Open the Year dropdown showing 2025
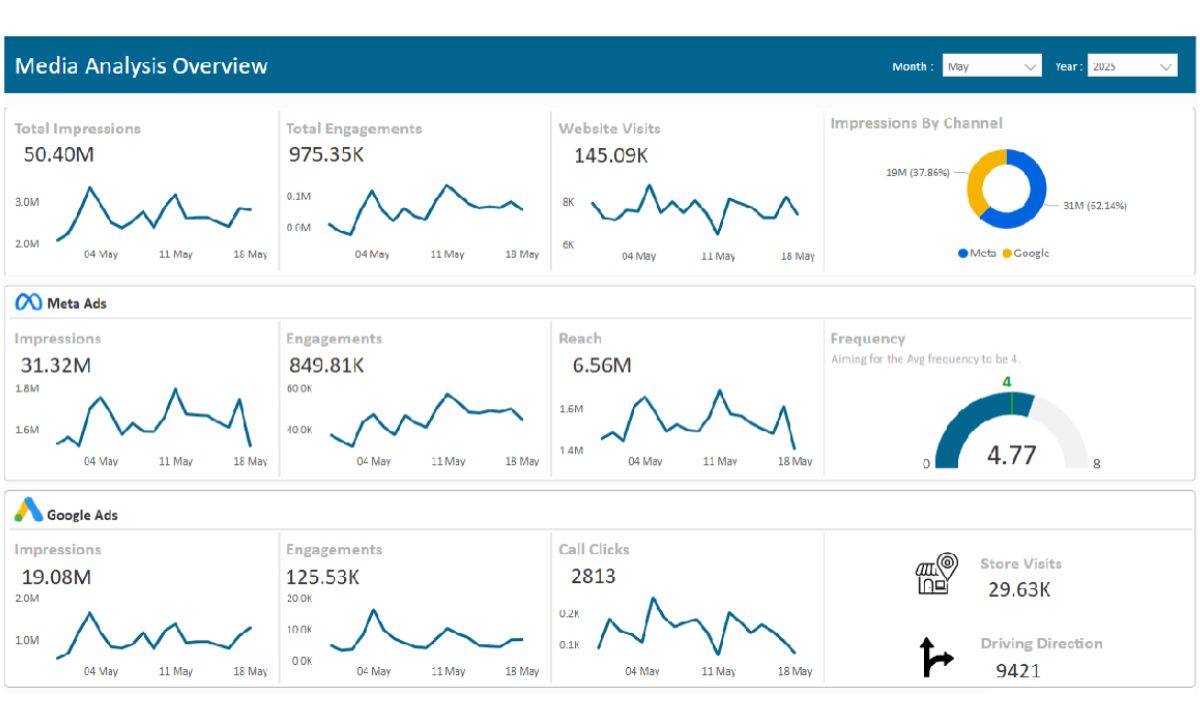The height and width of the screenshot is (720, 1200). (1132, 66)
